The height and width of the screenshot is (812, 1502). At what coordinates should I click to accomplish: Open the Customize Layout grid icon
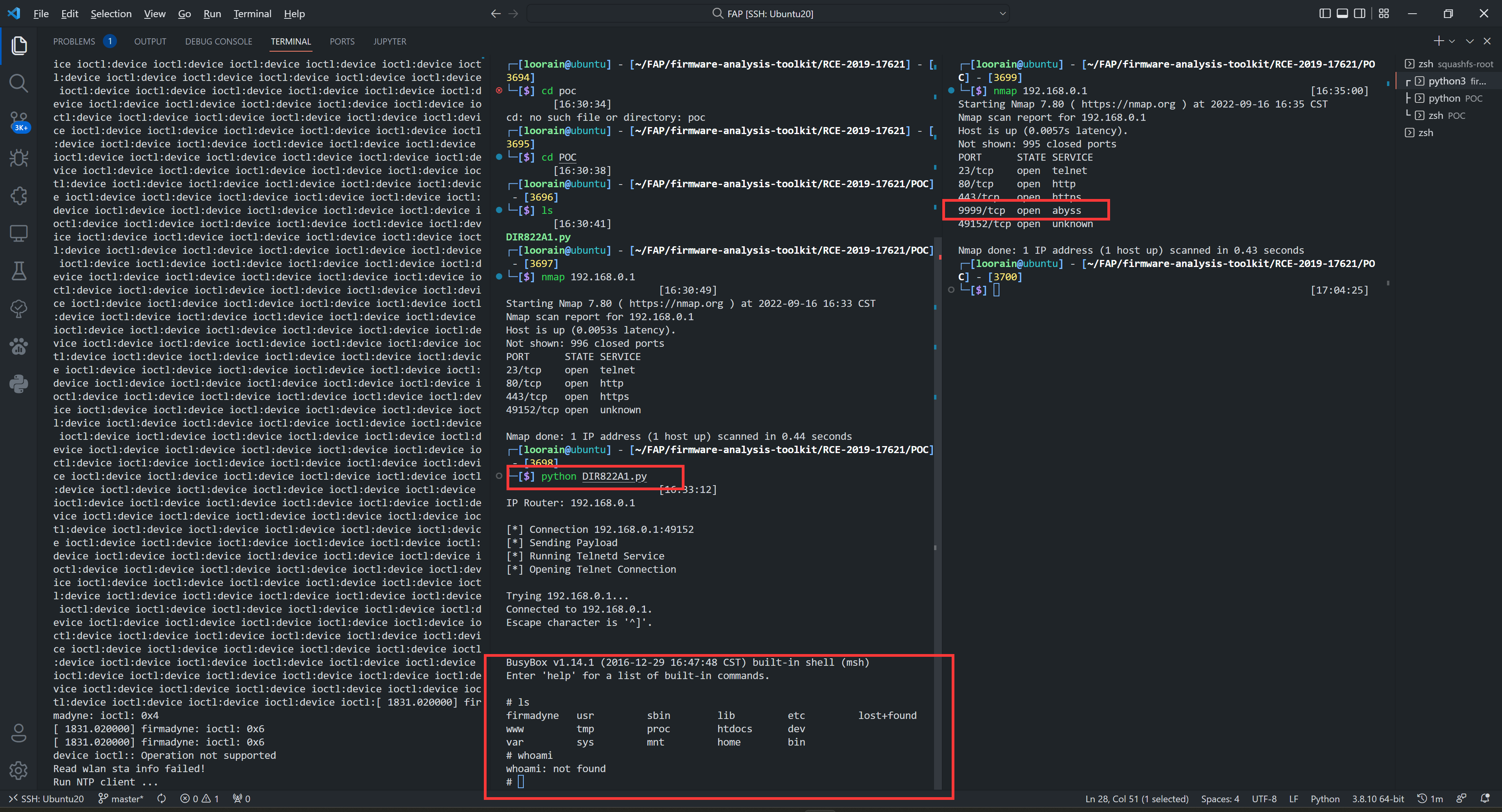(1384, 13)
